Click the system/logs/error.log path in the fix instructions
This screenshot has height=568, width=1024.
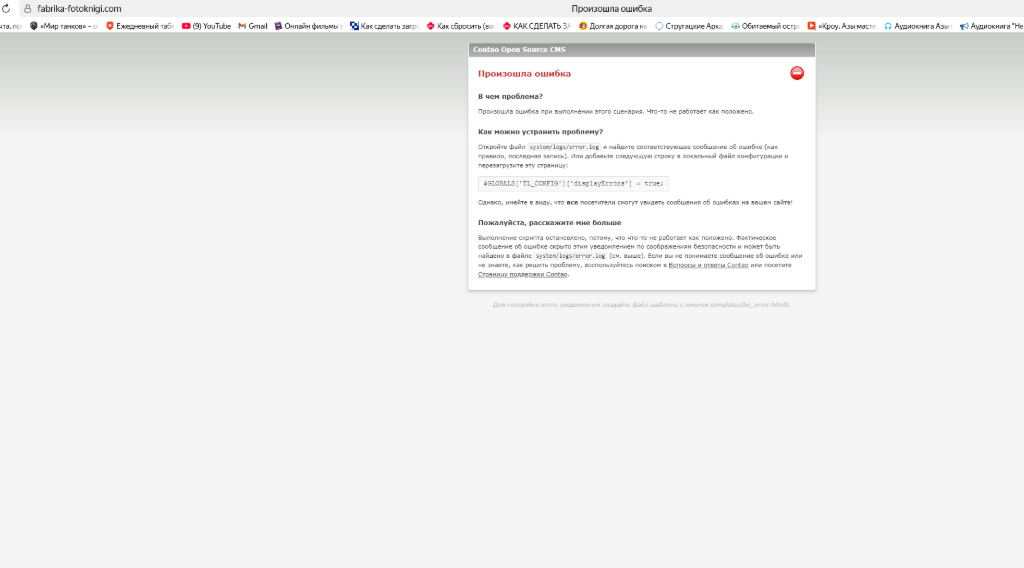564,147
